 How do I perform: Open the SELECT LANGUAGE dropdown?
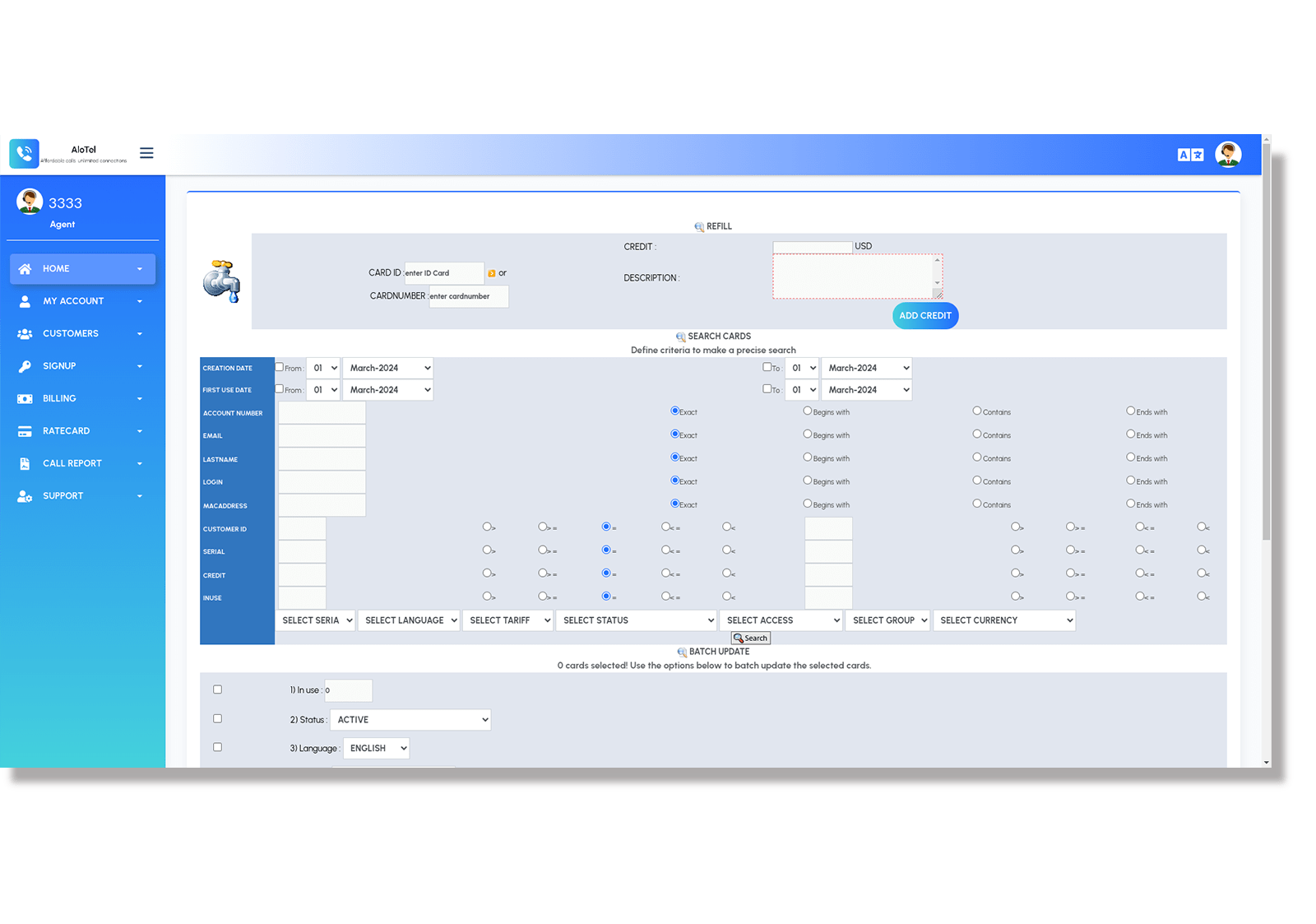[x=409, y=620]
